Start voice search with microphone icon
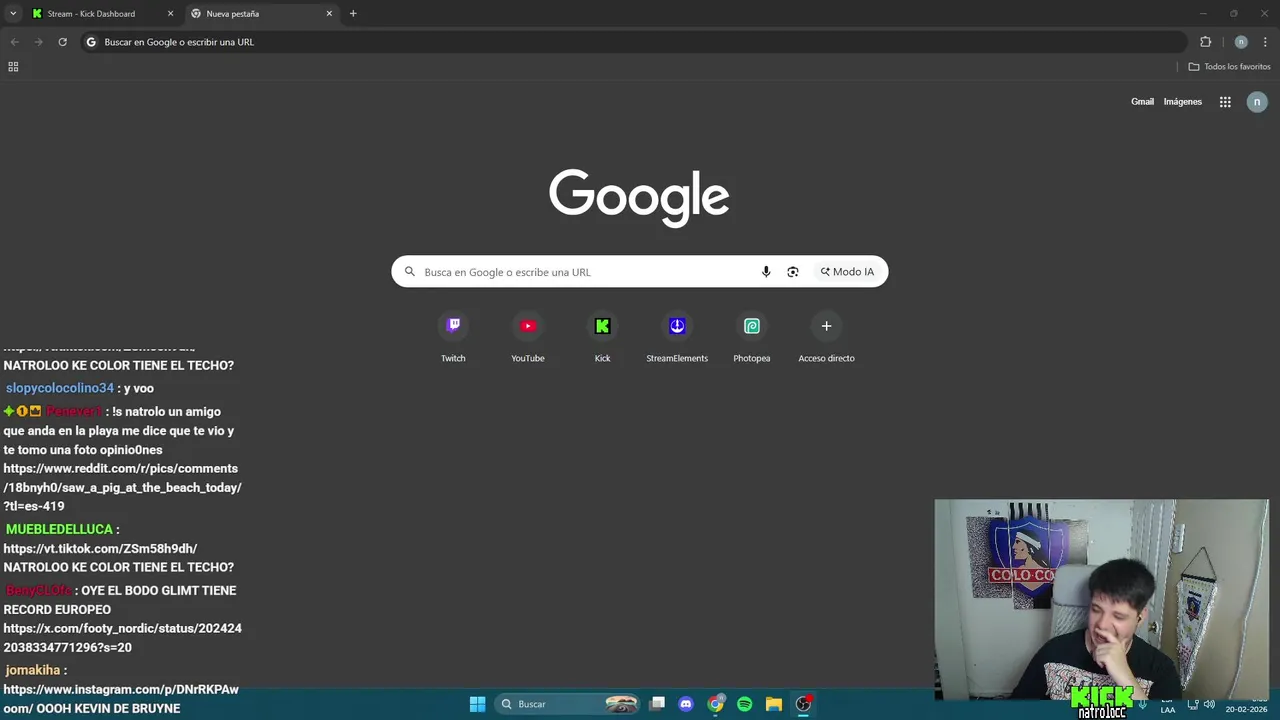 [766, 272]
